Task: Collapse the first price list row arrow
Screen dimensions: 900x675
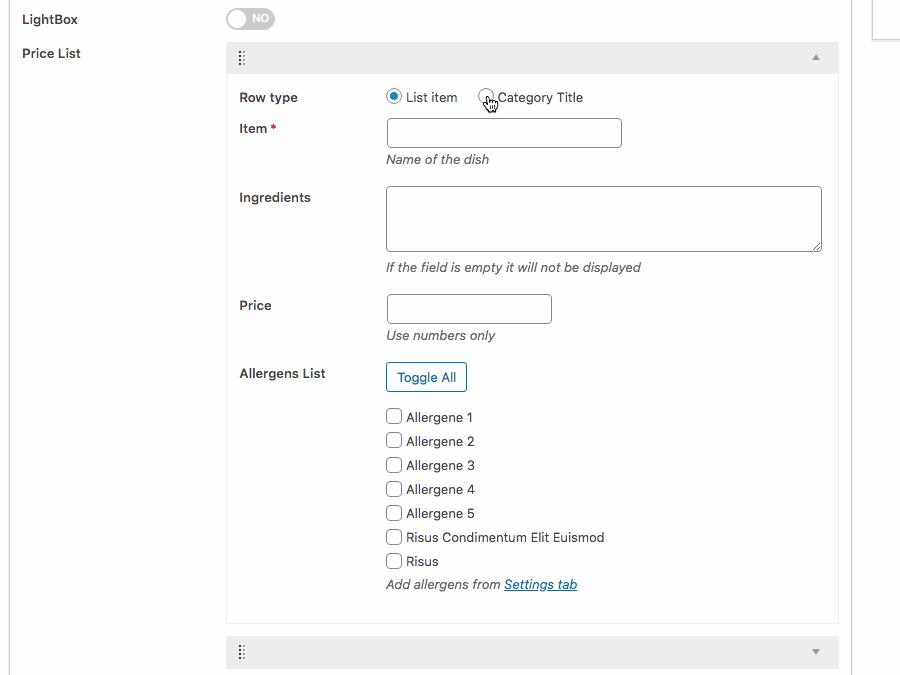Action: coord(816,58)
